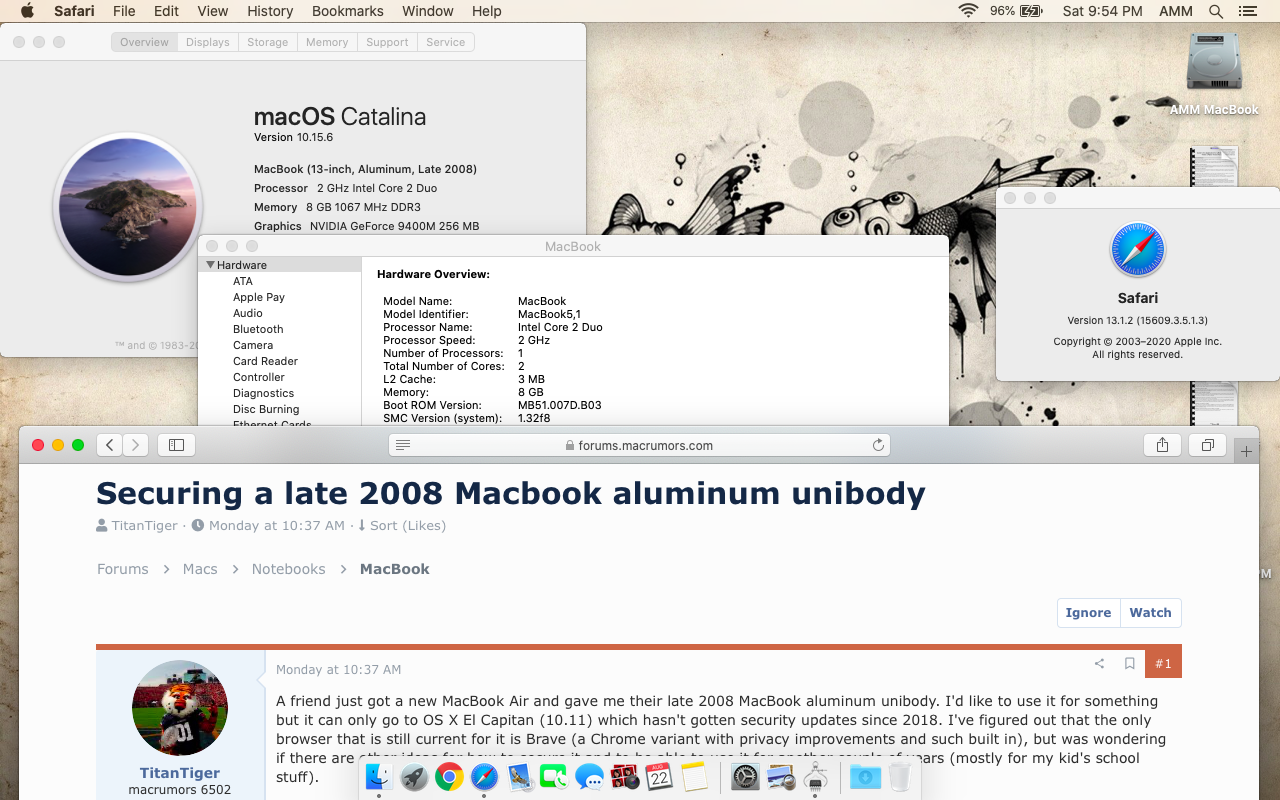The height and width of the screenshot is (800, 1280).
Task: Open Preview from the Dock
Action: [780, 776]
